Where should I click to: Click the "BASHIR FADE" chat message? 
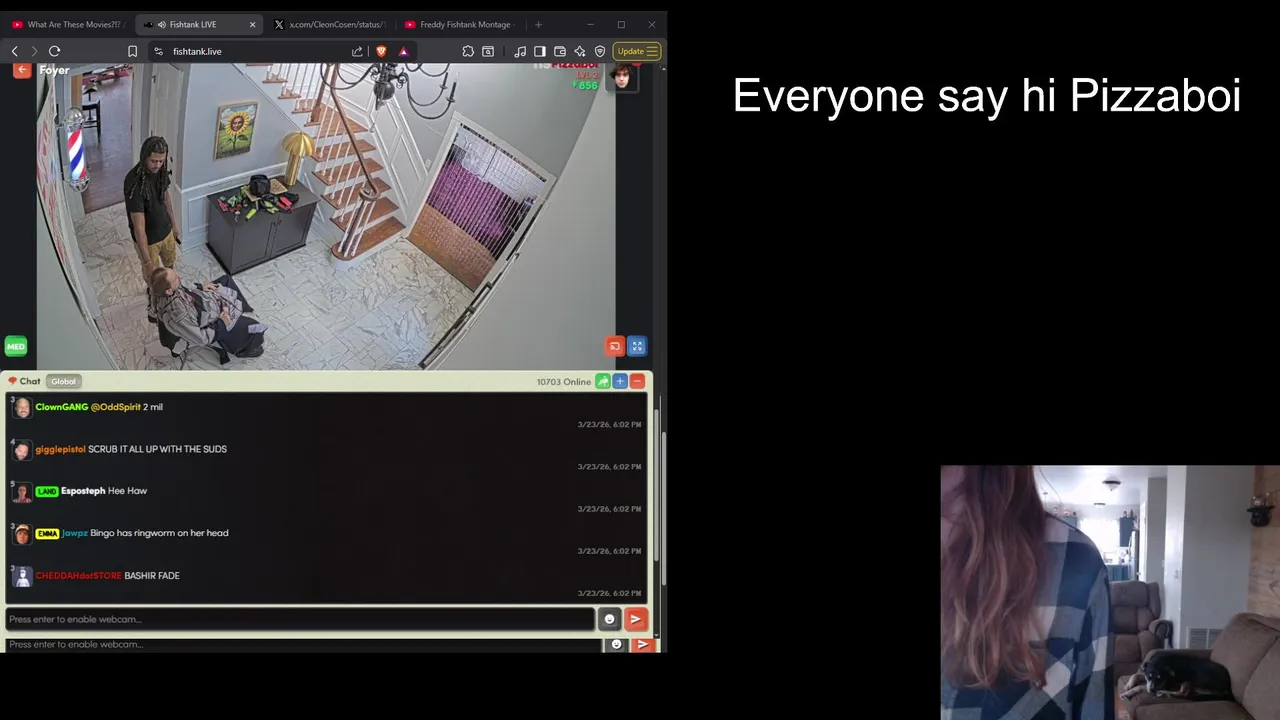coord(152,576)
